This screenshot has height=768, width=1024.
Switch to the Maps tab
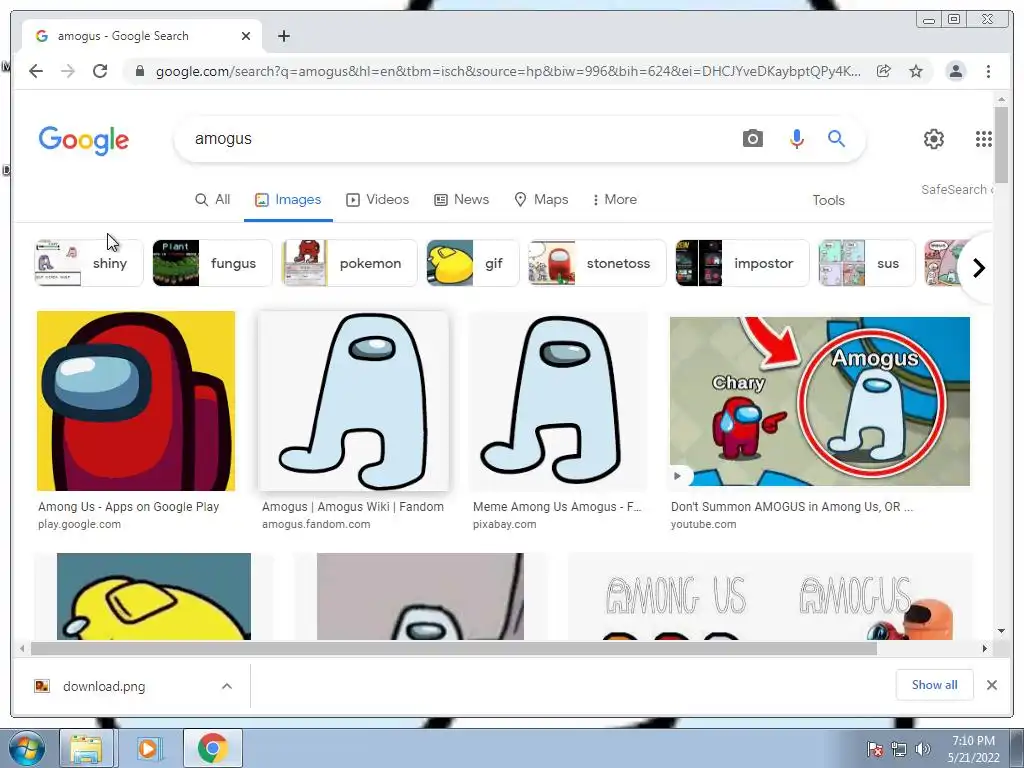(541, 199)
